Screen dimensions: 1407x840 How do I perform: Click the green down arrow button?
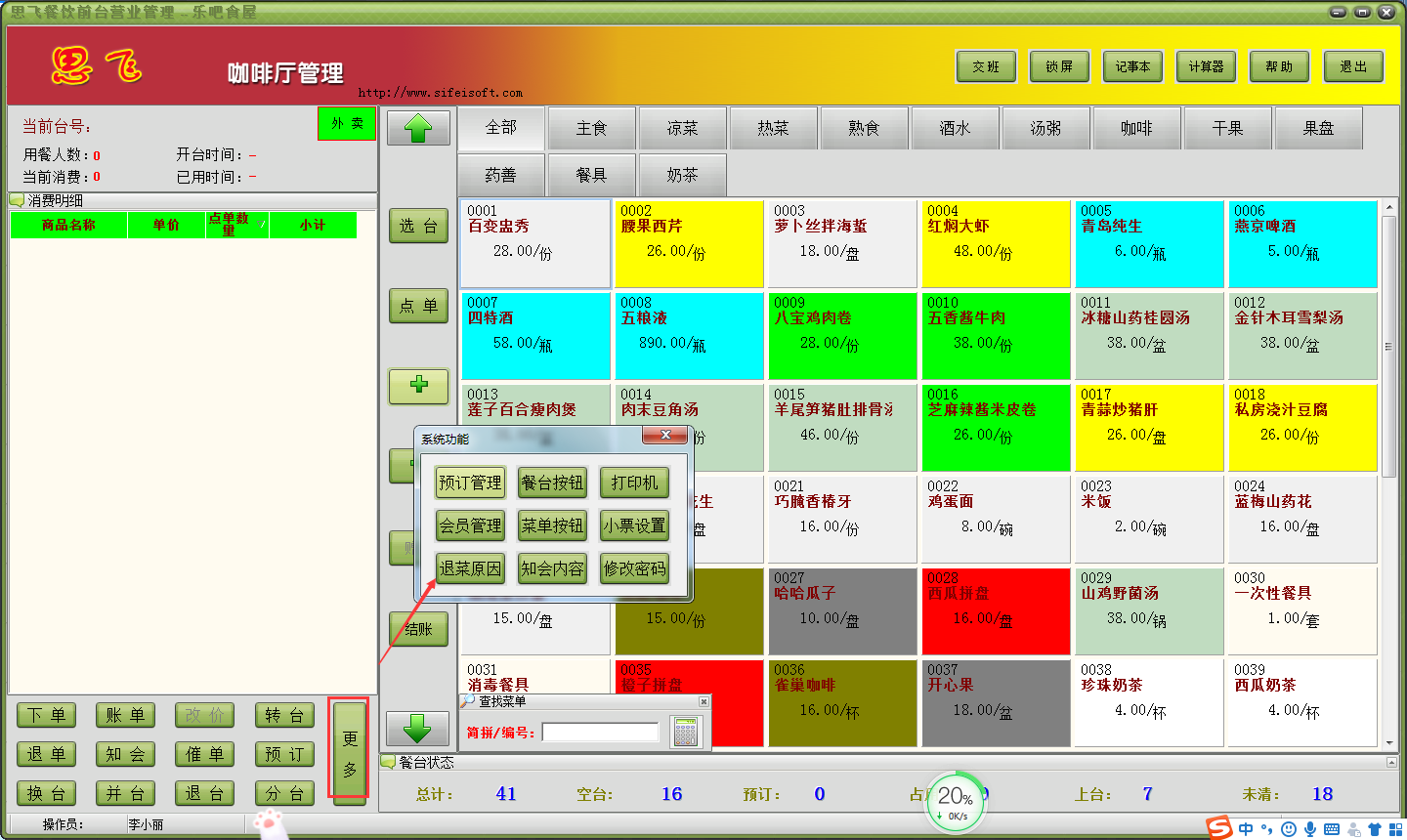[x=418, y=729]
